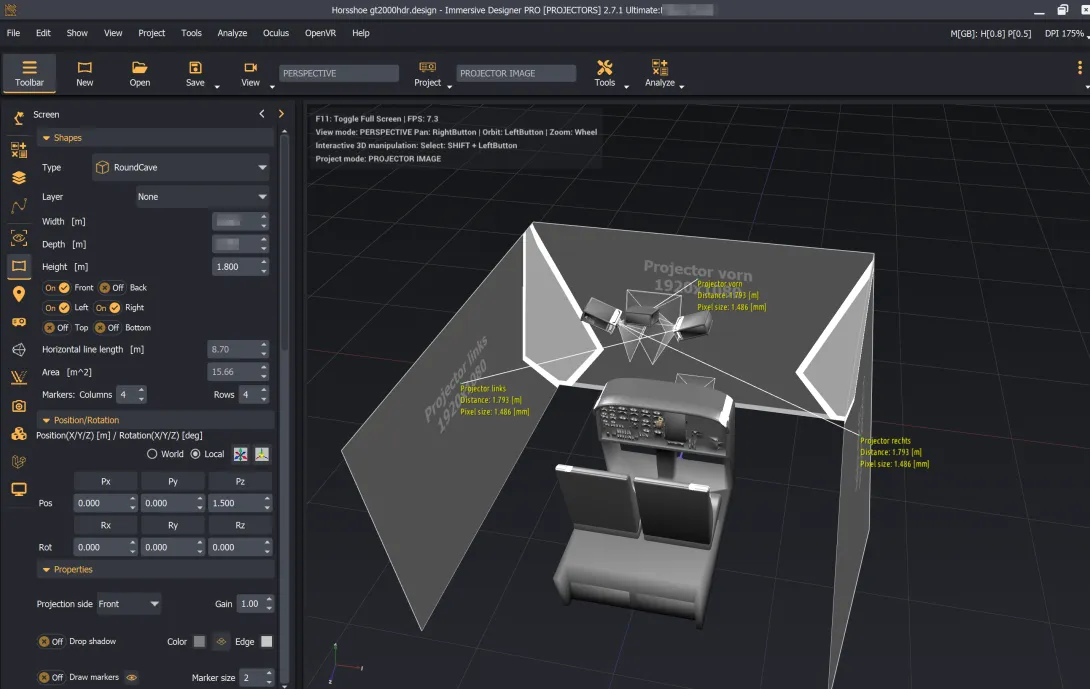Open the location pin sidebar panel
The image size is (1090, 689).
[x=19, y=294]
